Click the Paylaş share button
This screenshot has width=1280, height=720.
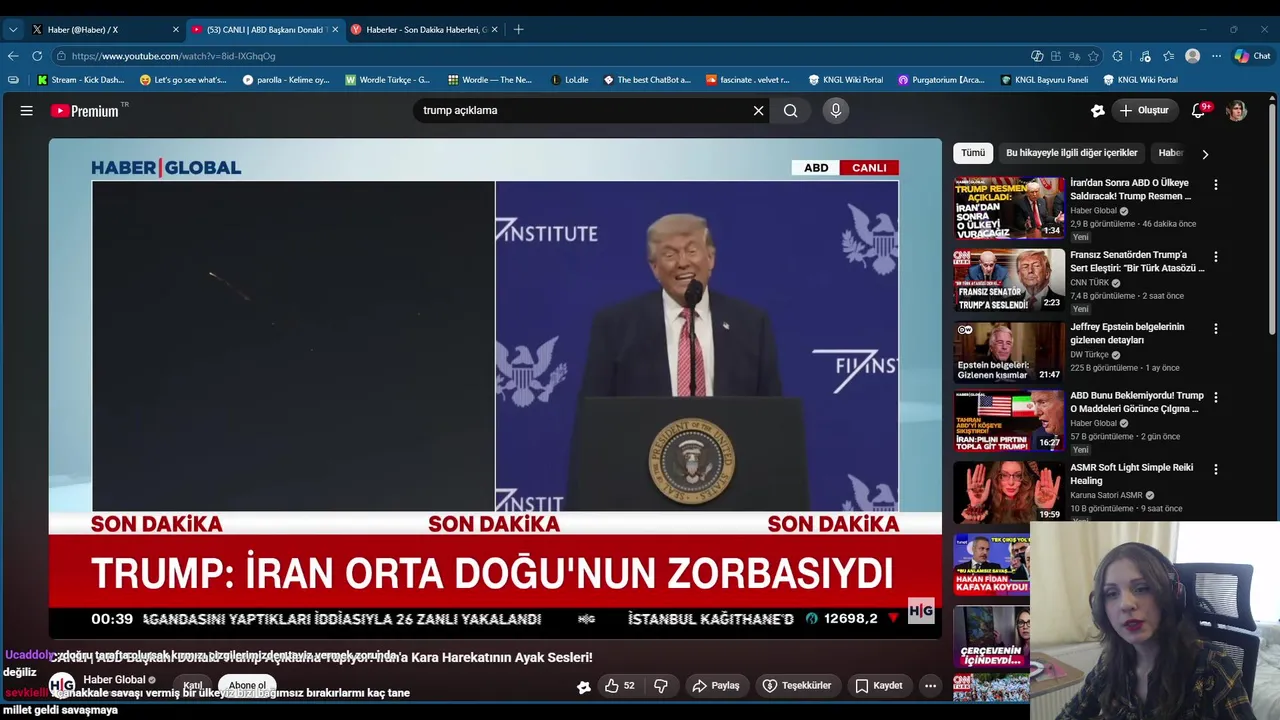tap(716, 686)
